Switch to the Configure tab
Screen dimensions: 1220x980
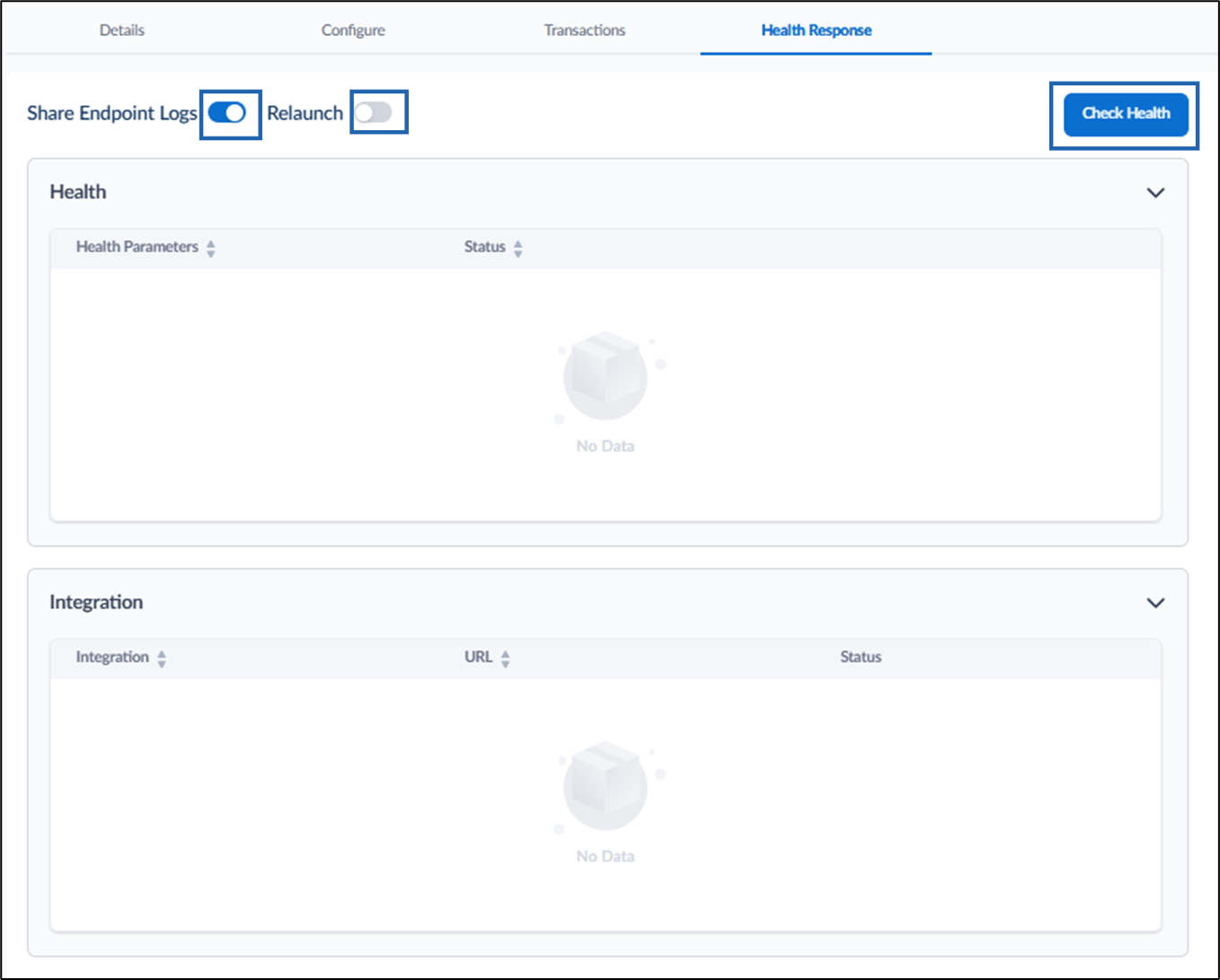pos(353,30)
